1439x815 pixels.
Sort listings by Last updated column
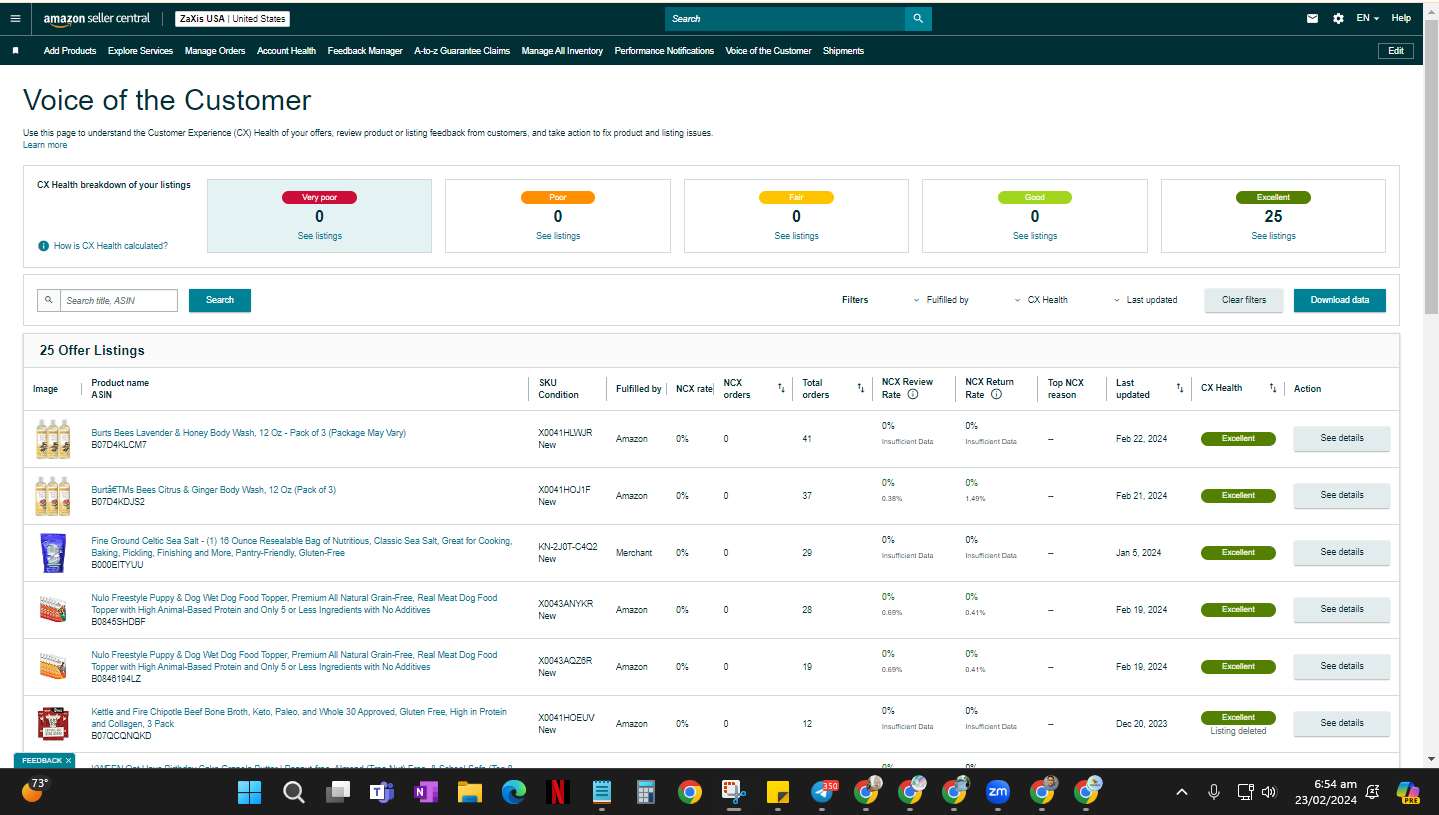[x=1179, y=388]
